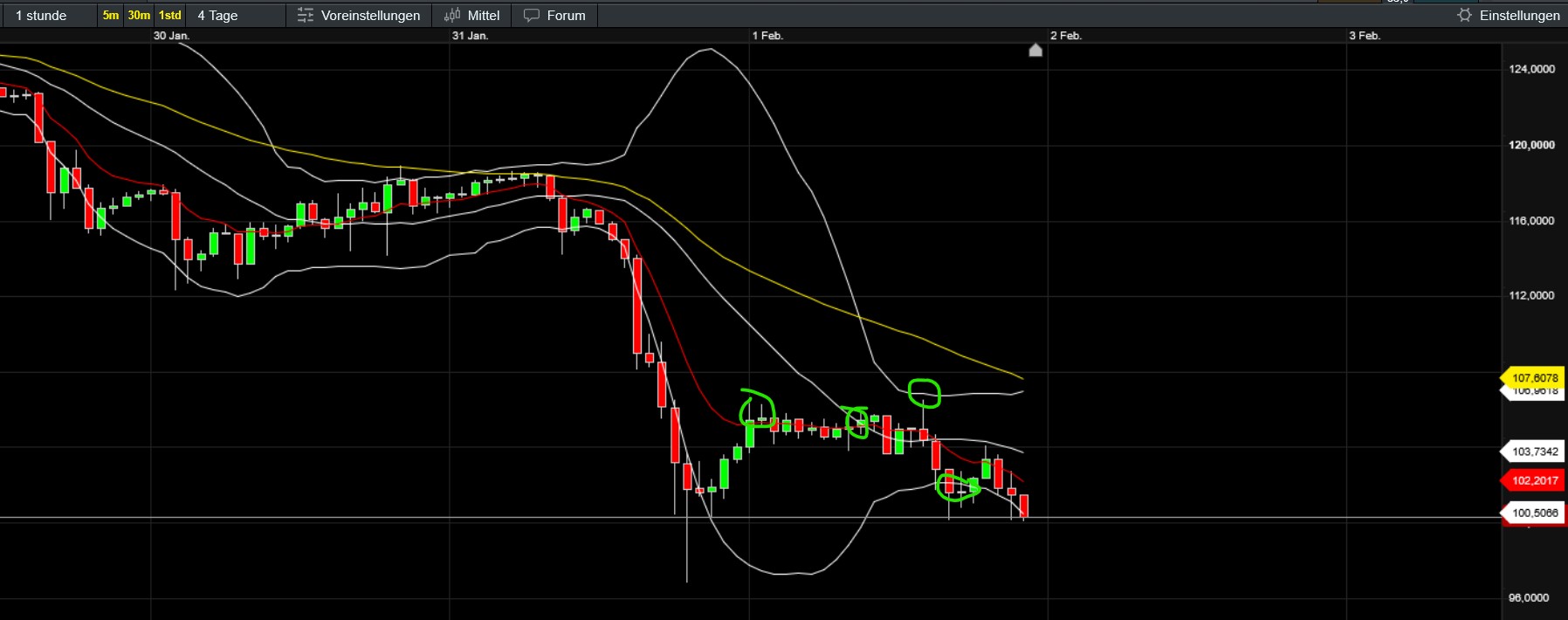1568x620 pixels.
Task: Click the Forum speech bubble icon
Action: 531,15
